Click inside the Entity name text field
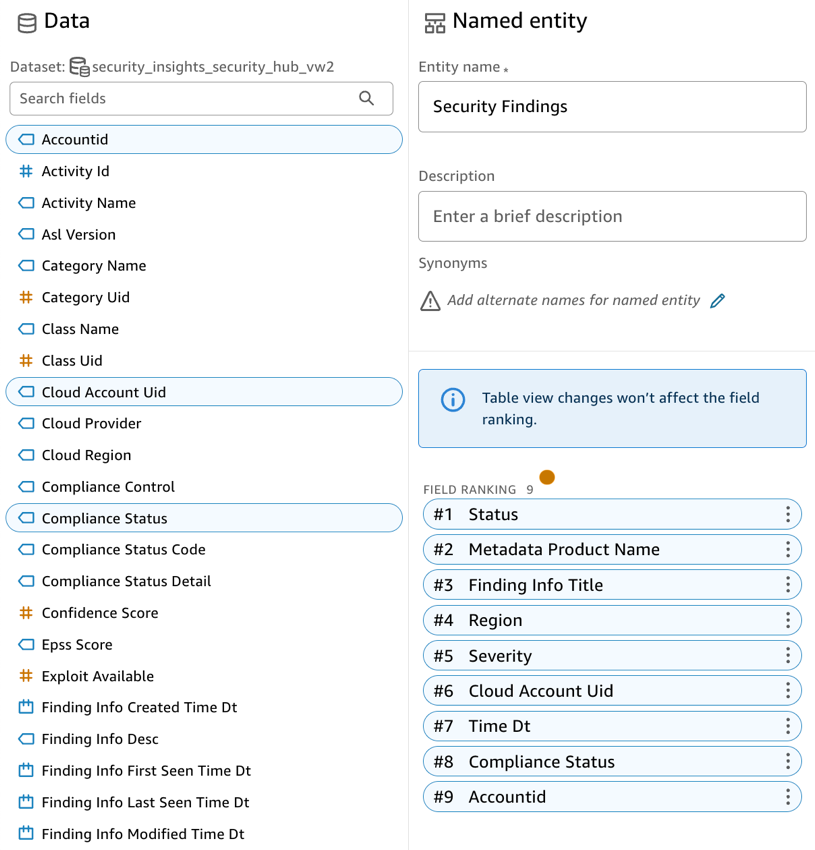Screen dimensions: 815x850 [612, 107]
